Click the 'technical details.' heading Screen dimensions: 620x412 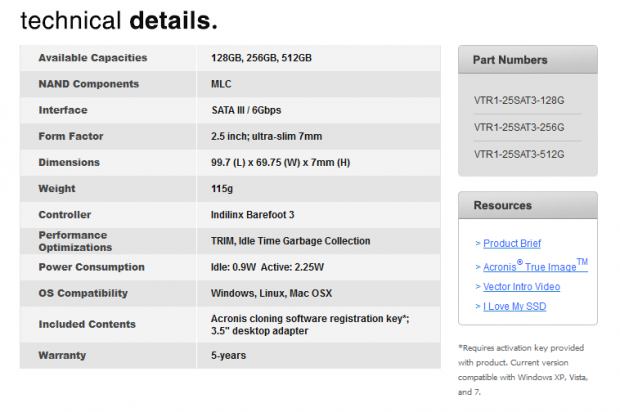pyautogui.click(x=119, y=21)
